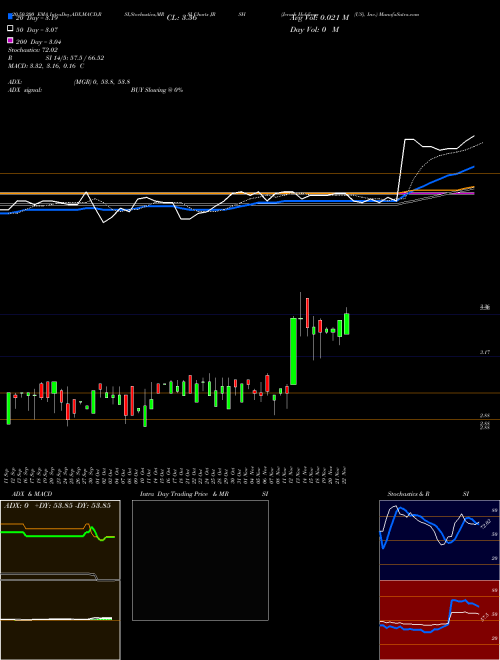Click the 'BUY Slowing @ 0%' signal text
Screen dimensions: 500x660
pos(157,90)
